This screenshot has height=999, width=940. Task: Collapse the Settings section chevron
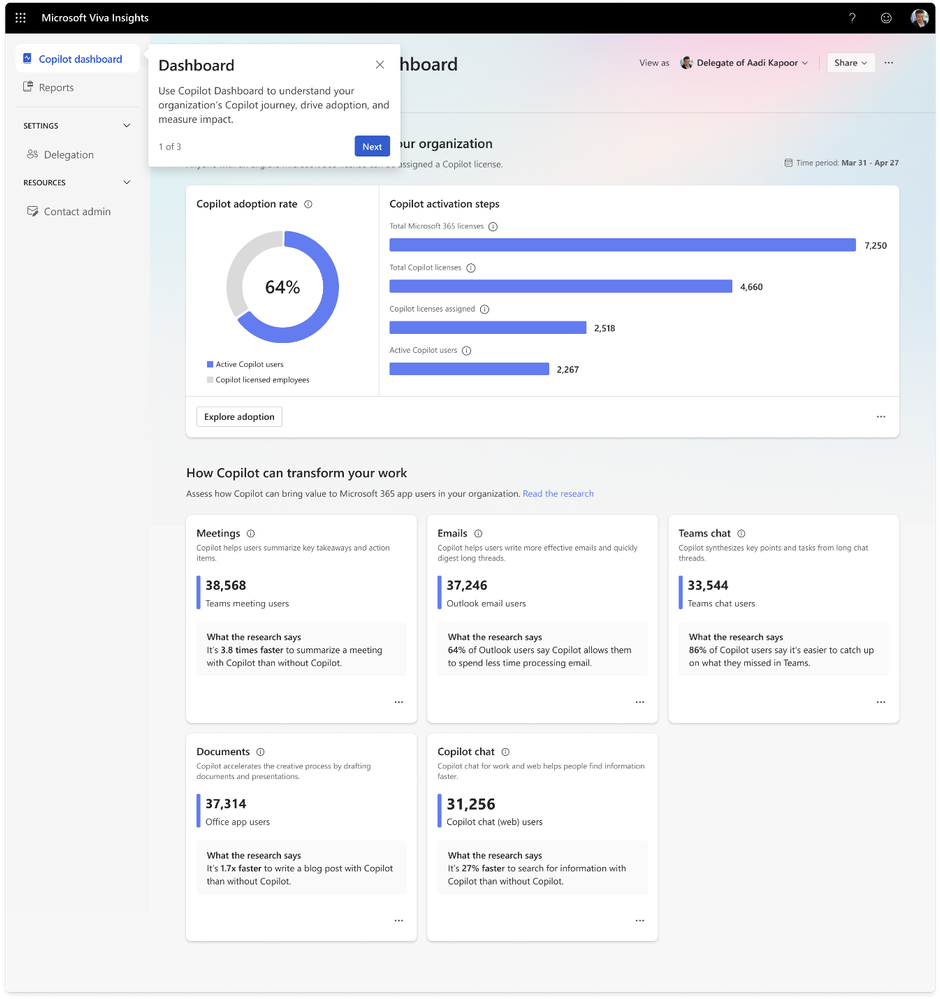click(127, 126)
